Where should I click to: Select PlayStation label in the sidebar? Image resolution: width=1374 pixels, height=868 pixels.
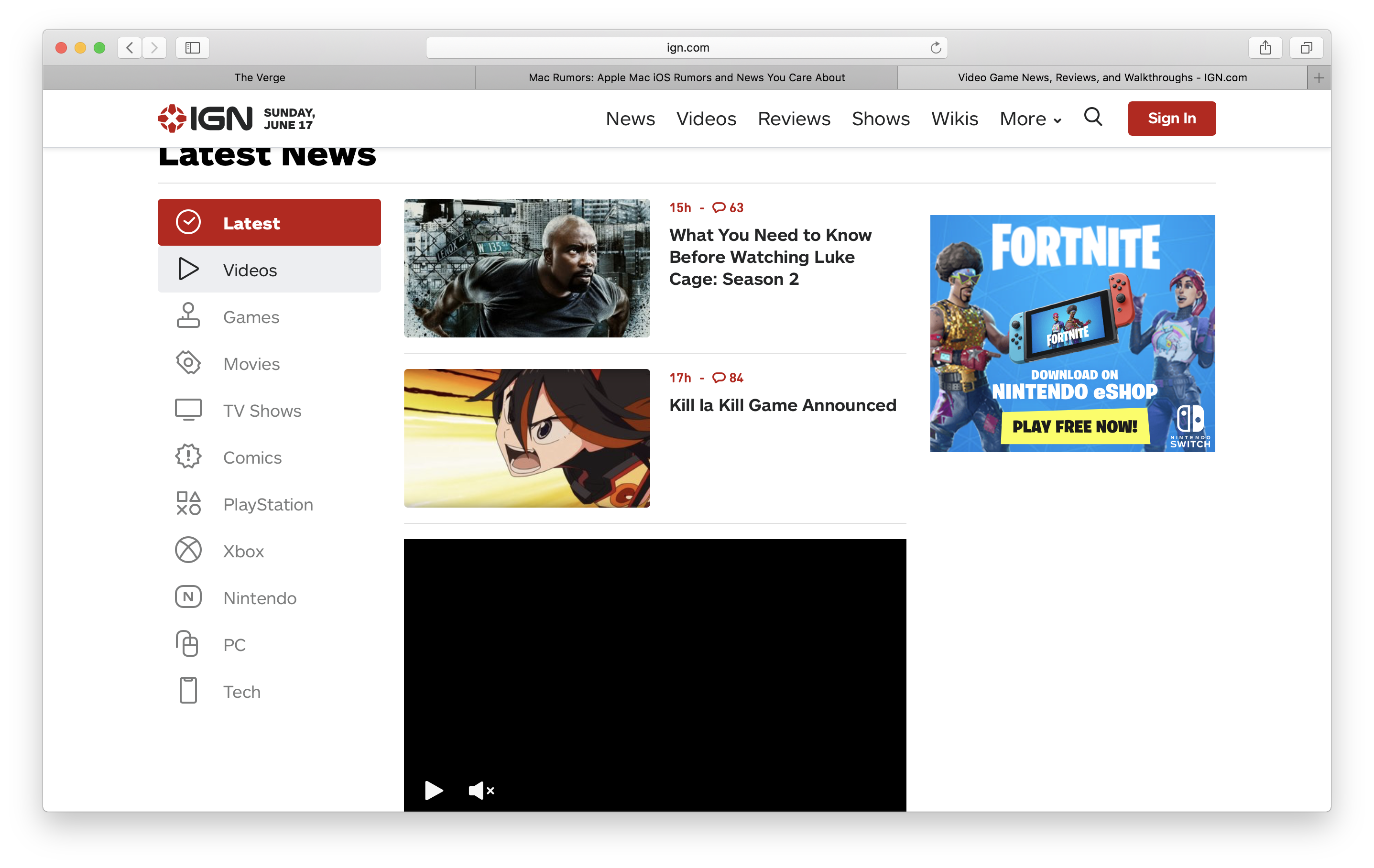click(x=268, y=505)
